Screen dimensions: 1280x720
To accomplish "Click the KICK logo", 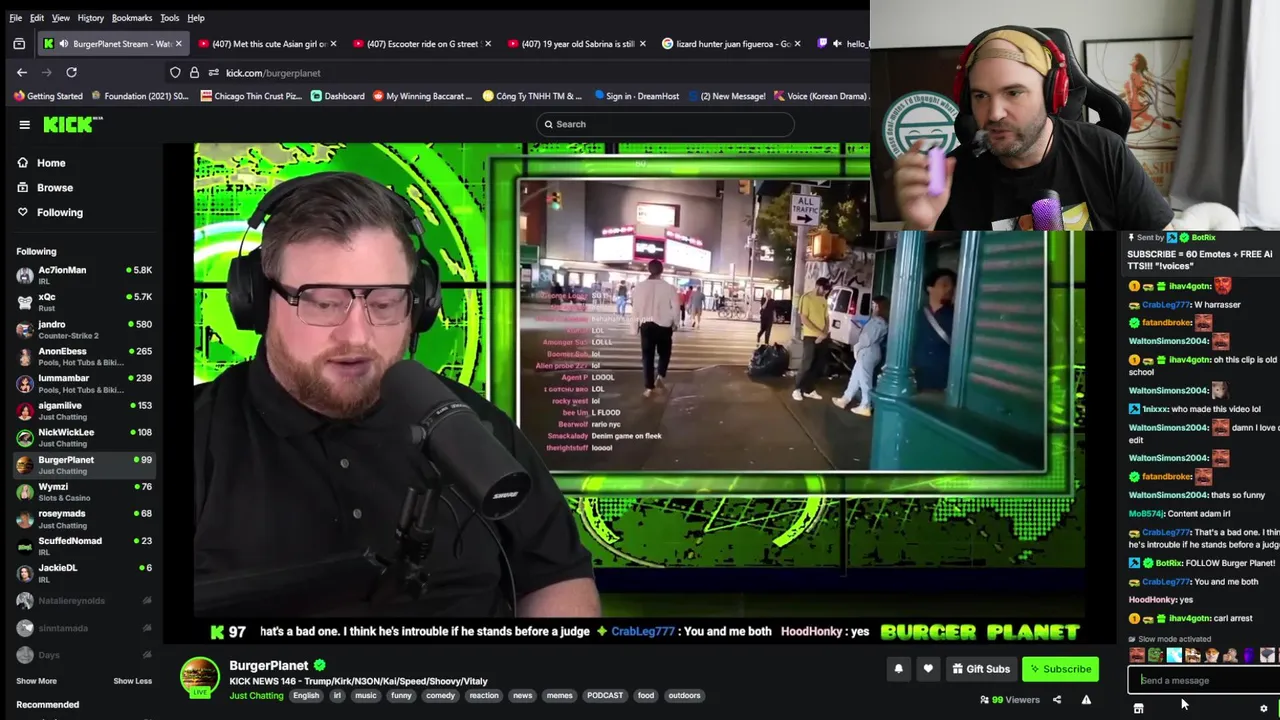I will point(72,124).
